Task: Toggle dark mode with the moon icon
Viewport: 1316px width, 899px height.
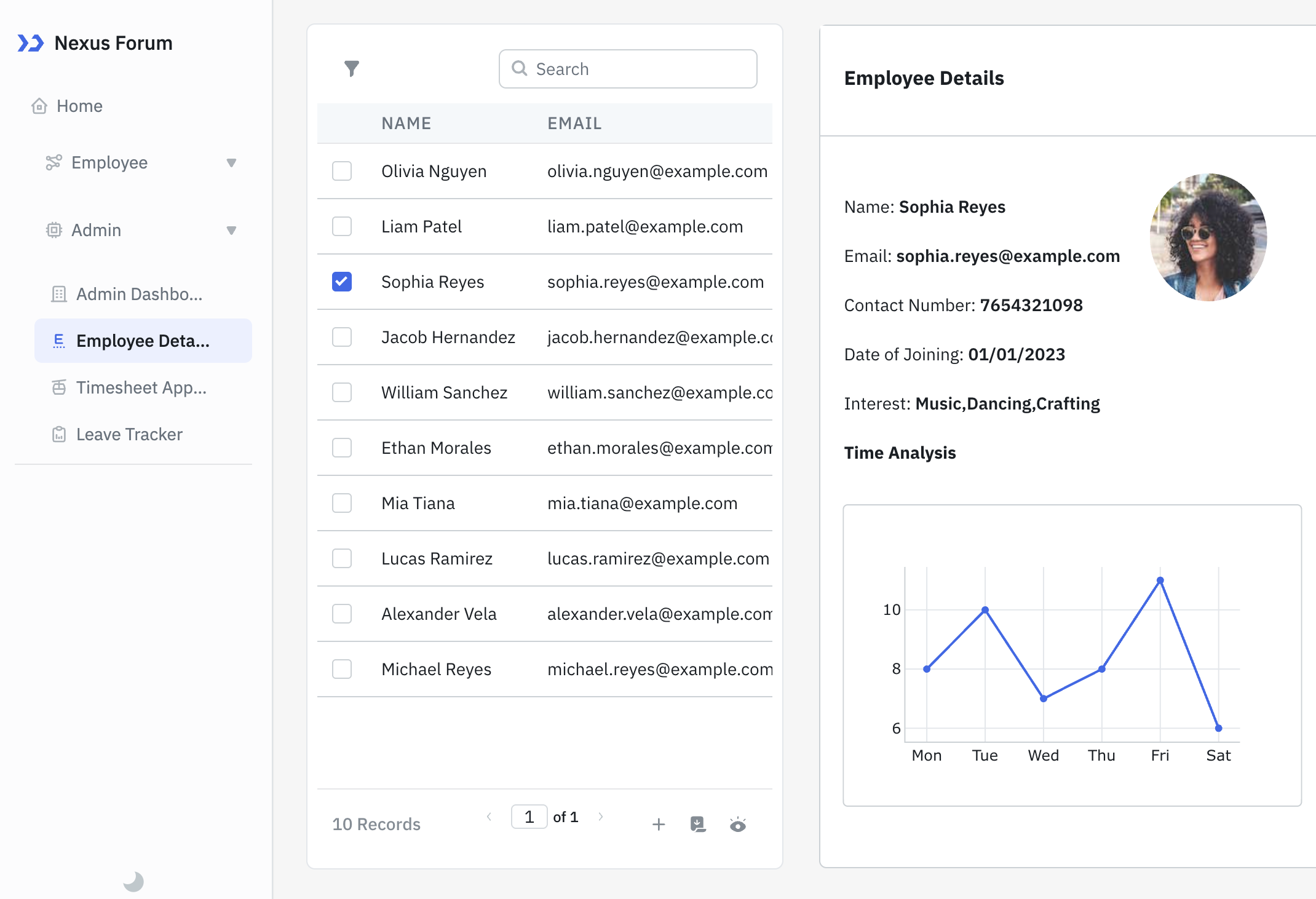Action: pyautogui.click(x=133, y=882)
